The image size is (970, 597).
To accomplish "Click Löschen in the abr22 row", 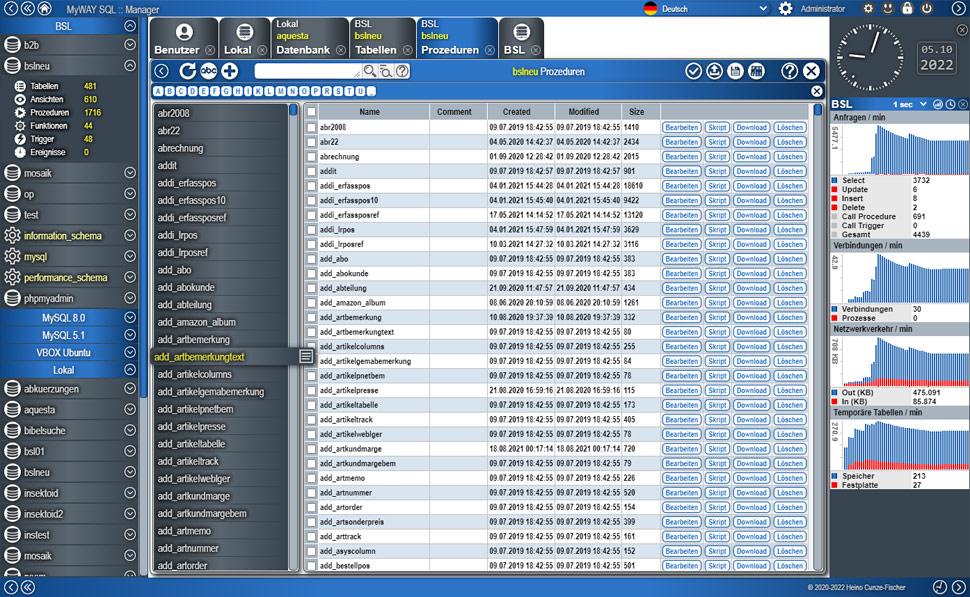I will (789, 142).
